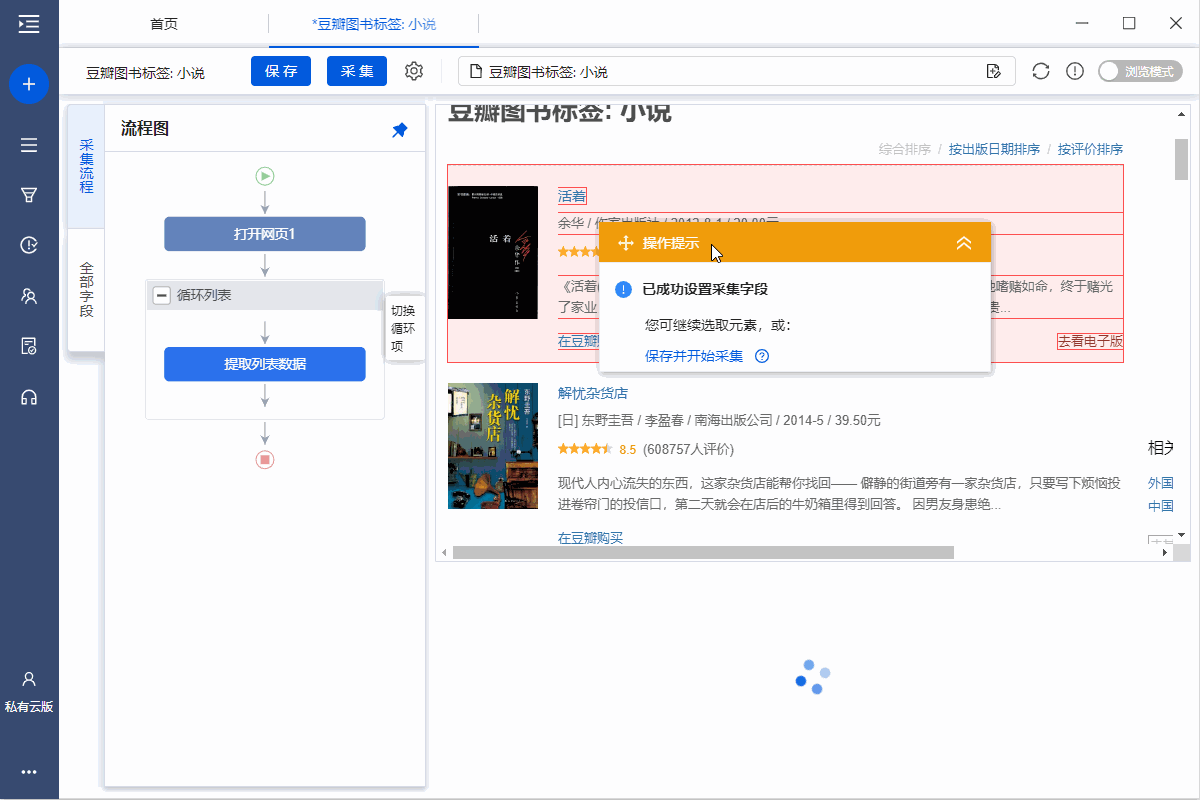Click the 活着 book cover thumbnail
The image size is (1200, 800).
(493, 252)
